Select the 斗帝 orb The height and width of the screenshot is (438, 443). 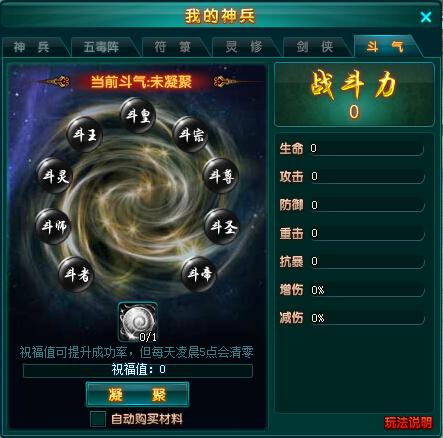coord(199,275)
